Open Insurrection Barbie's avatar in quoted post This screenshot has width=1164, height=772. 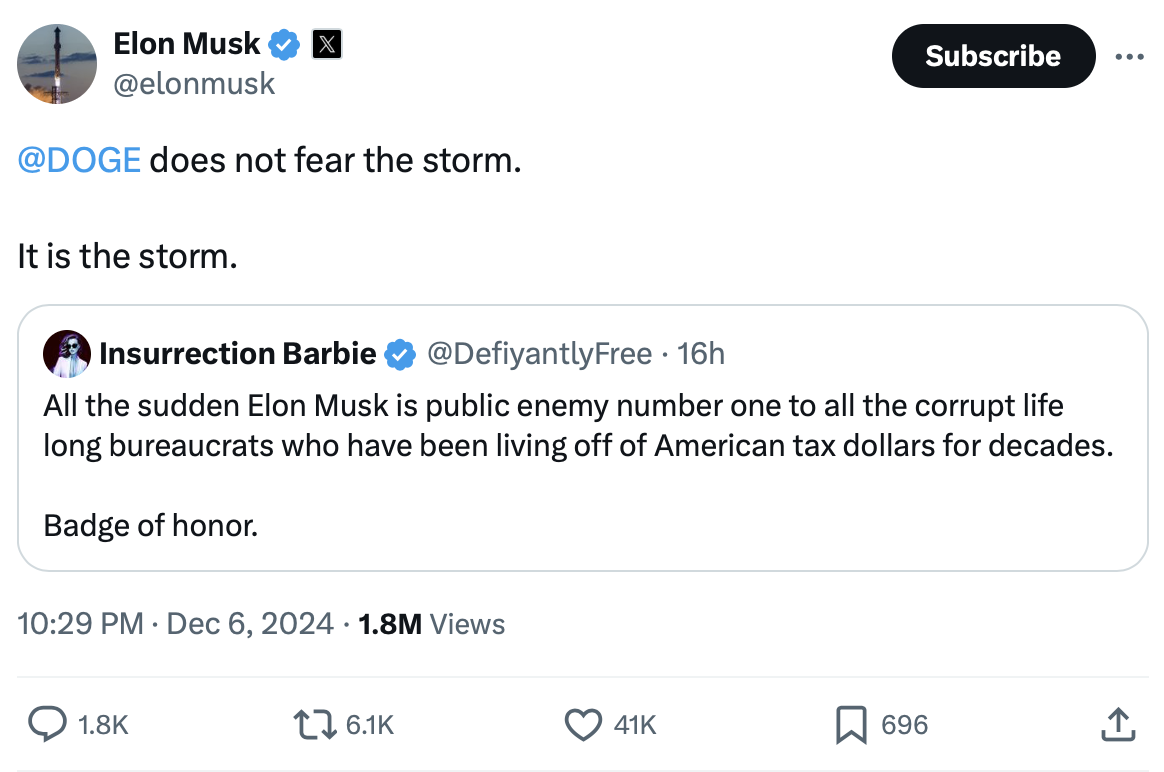(x=67, y=353)
